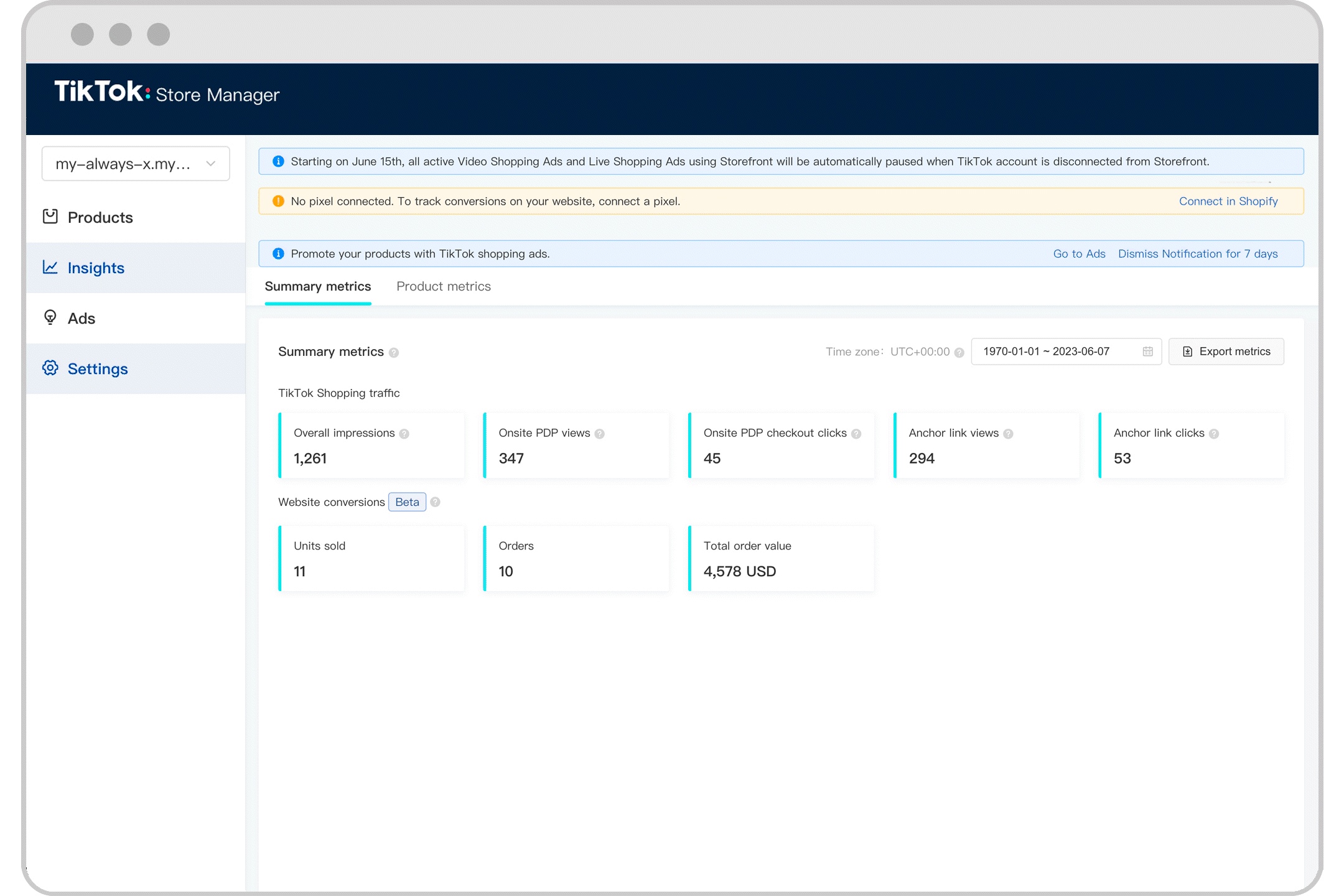Image resolution: width=1344 pixels, height=896 pixels.
Task: Click the info icon next to Summary metrics
Action: (x=394, y=352)
